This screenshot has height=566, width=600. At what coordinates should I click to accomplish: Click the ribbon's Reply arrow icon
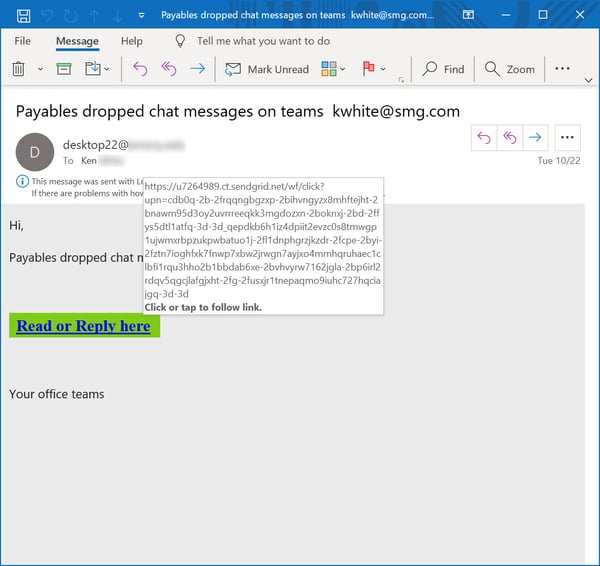(140, 69)
